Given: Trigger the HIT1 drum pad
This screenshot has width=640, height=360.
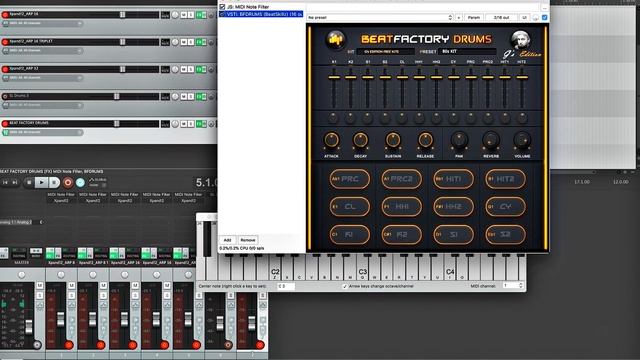Looking at the screenshot, I should coord(453,179).
